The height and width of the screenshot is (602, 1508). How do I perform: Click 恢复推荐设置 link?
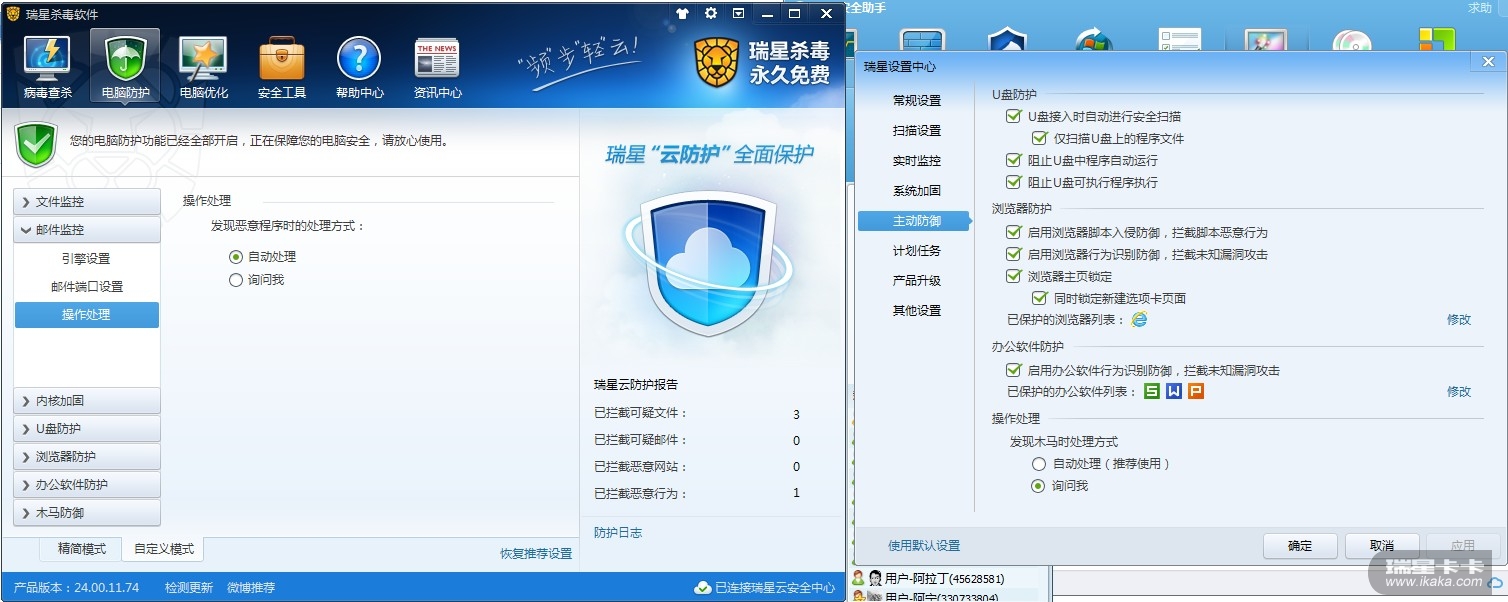pos(536,554)
